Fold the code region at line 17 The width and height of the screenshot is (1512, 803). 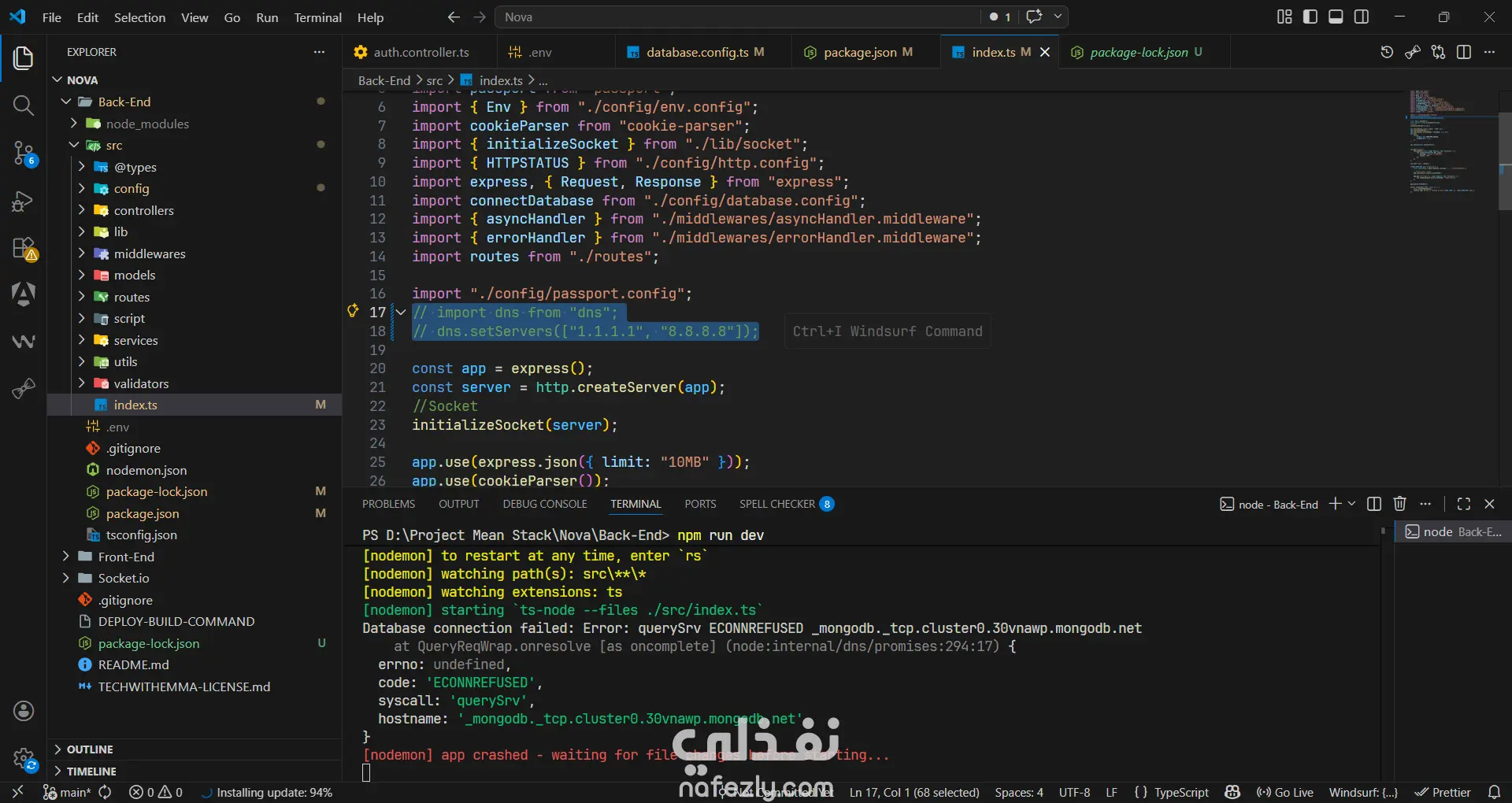click(401, 313)
